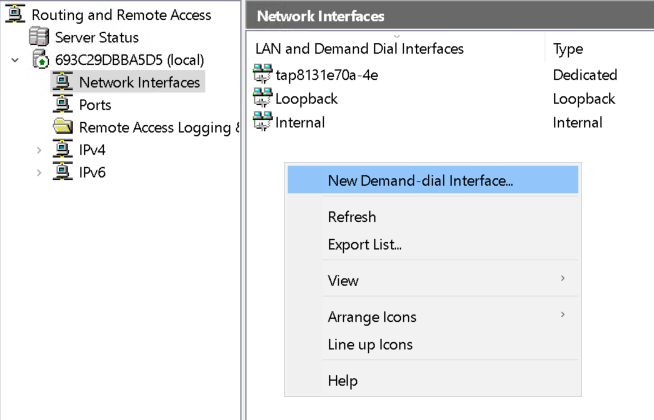
Task: Select the Server Status icon
Action: 40,38
